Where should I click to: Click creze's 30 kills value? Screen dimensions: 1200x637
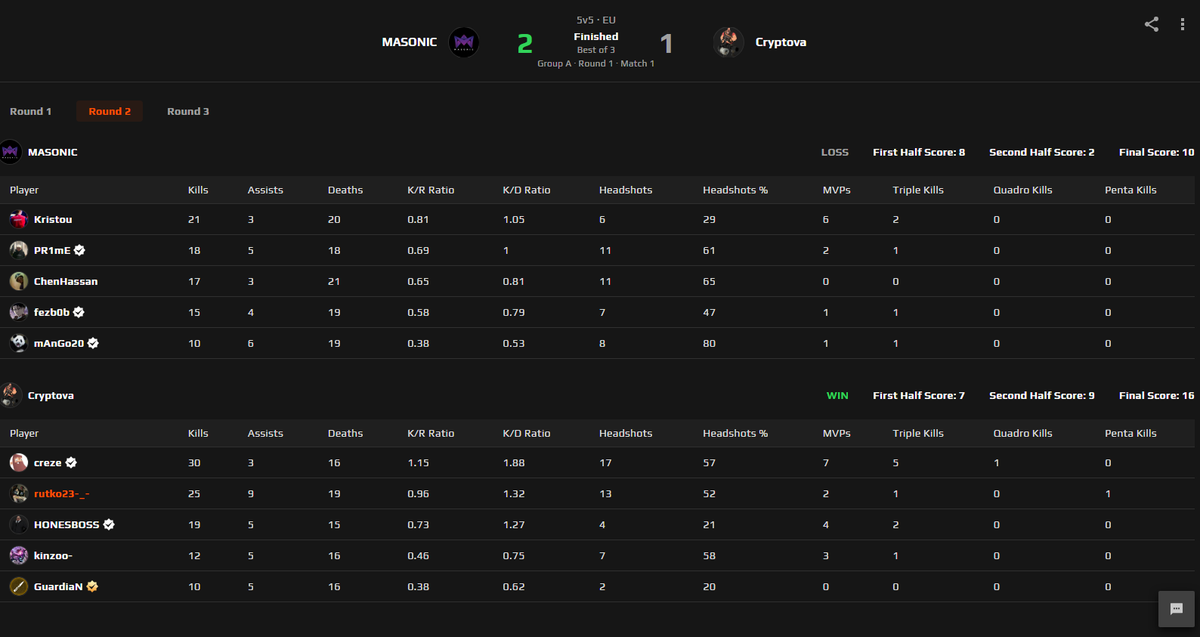tap(194, 463)
